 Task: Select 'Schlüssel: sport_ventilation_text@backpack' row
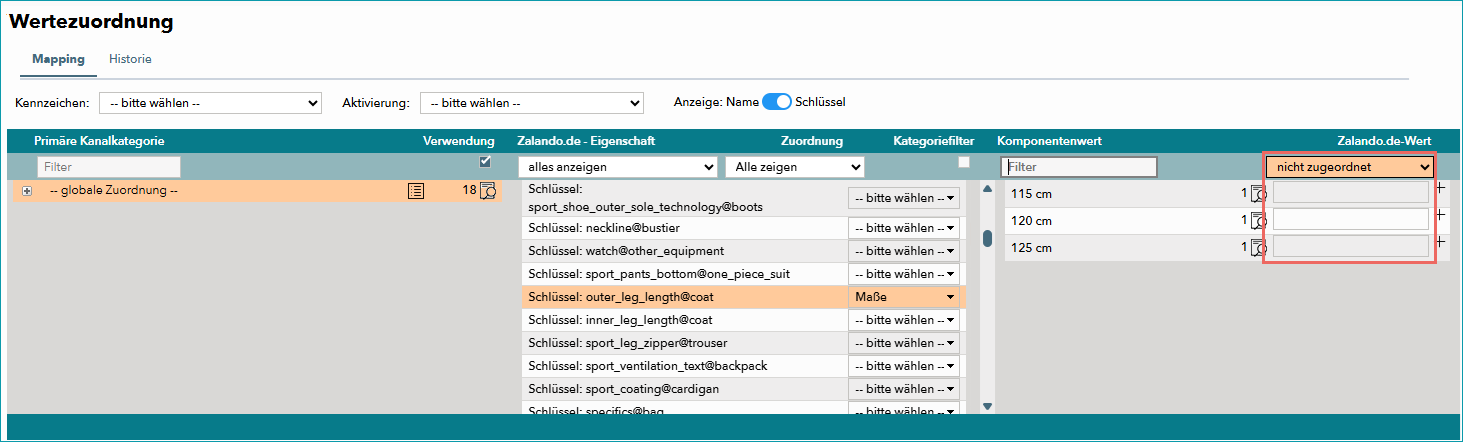click(x=743, y=366)
